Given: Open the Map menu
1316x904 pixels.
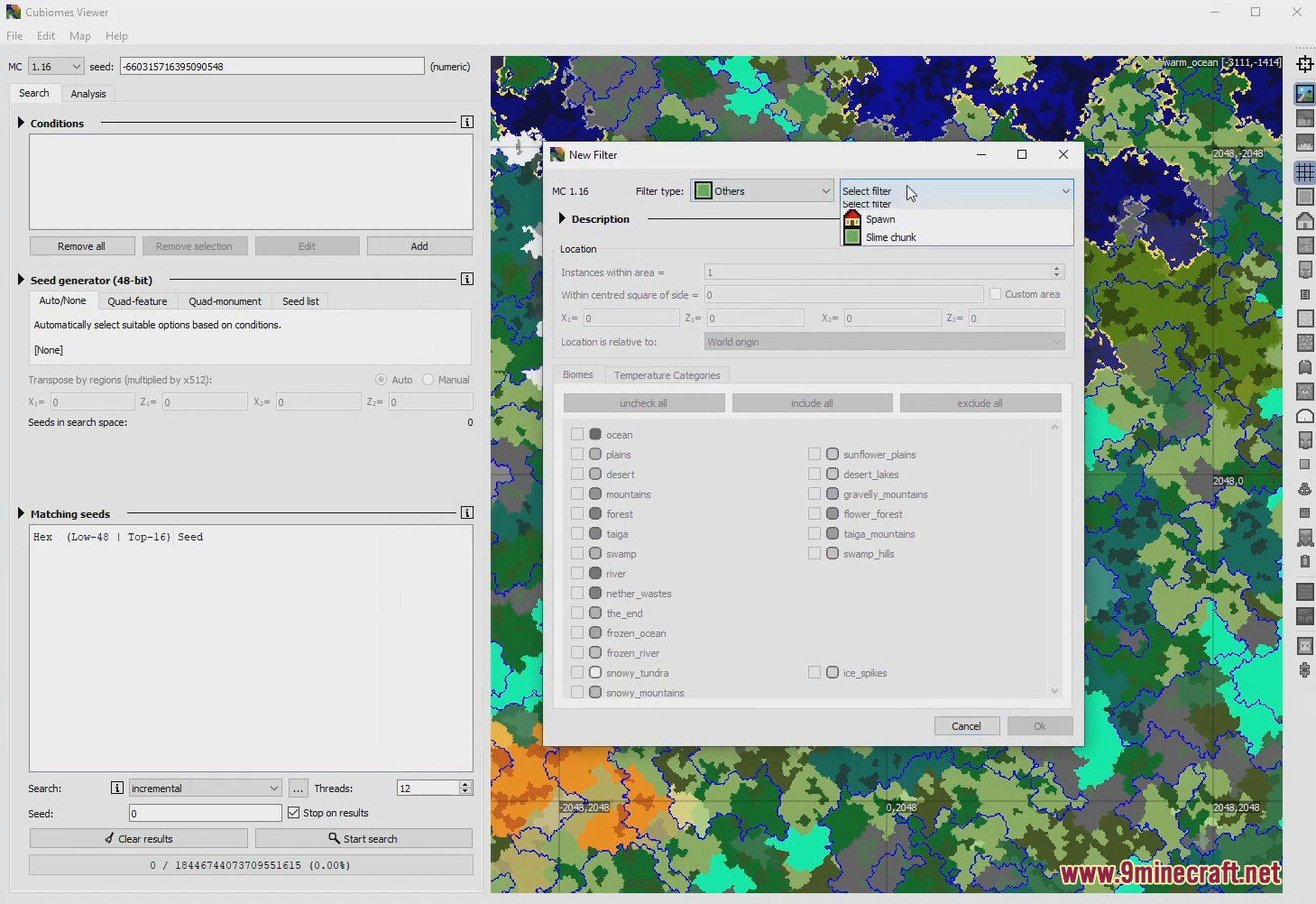Looking at the screenshot, I should (79, 36).
